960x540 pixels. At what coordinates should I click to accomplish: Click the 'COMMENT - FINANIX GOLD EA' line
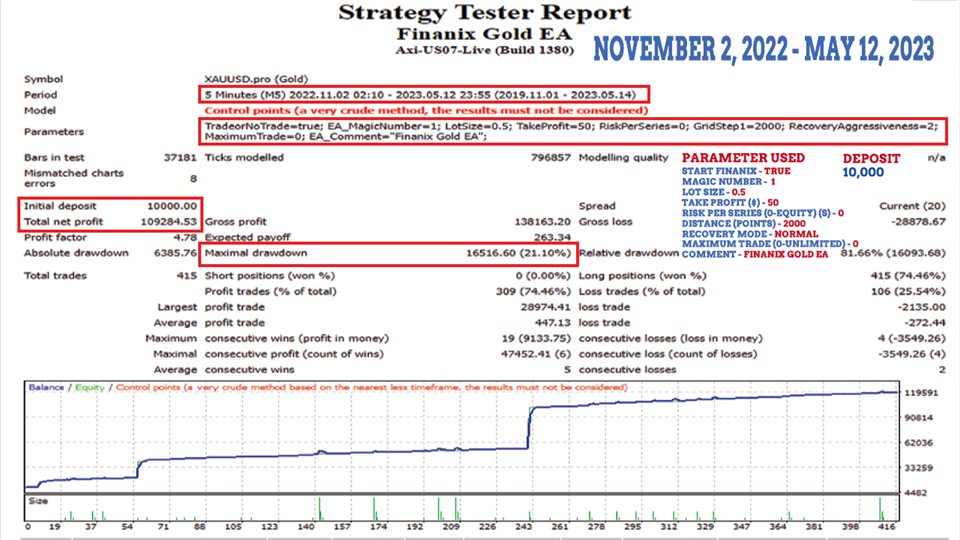[x=755, y=254]
